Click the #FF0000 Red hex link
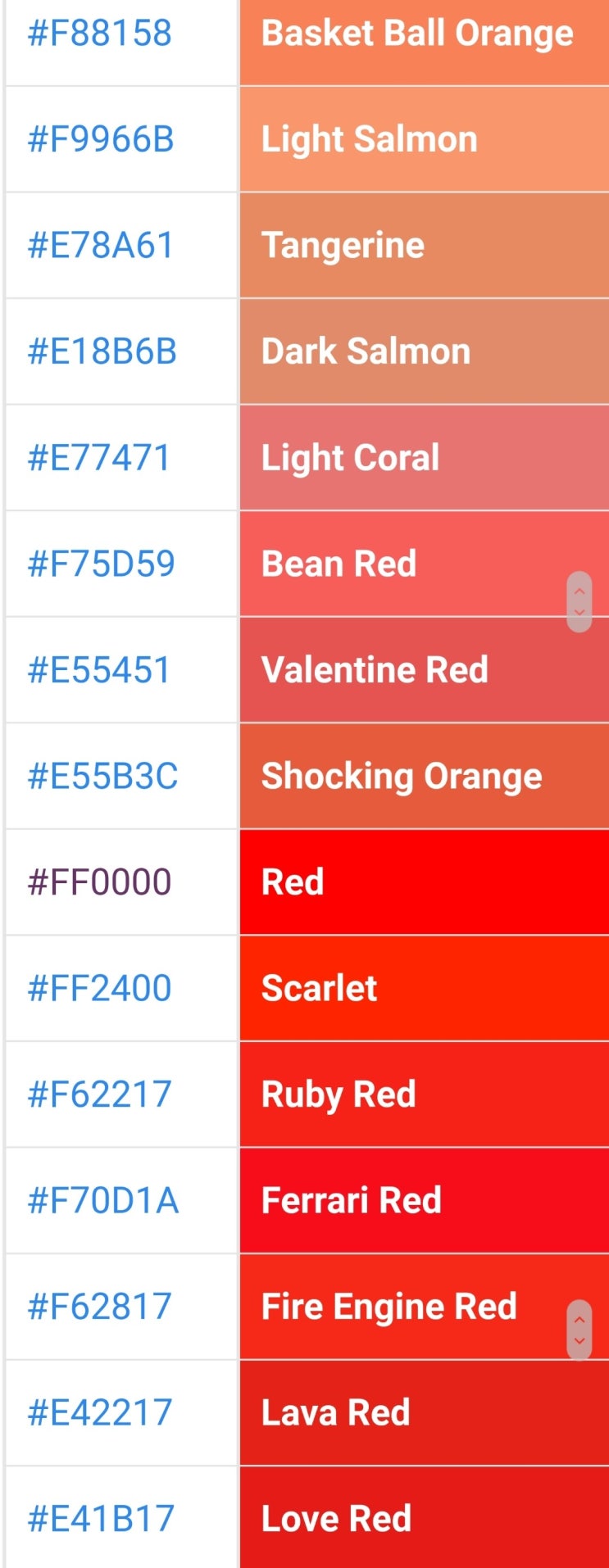The height and width of the screenshot is (1568, 609). (x=98, y=881)
